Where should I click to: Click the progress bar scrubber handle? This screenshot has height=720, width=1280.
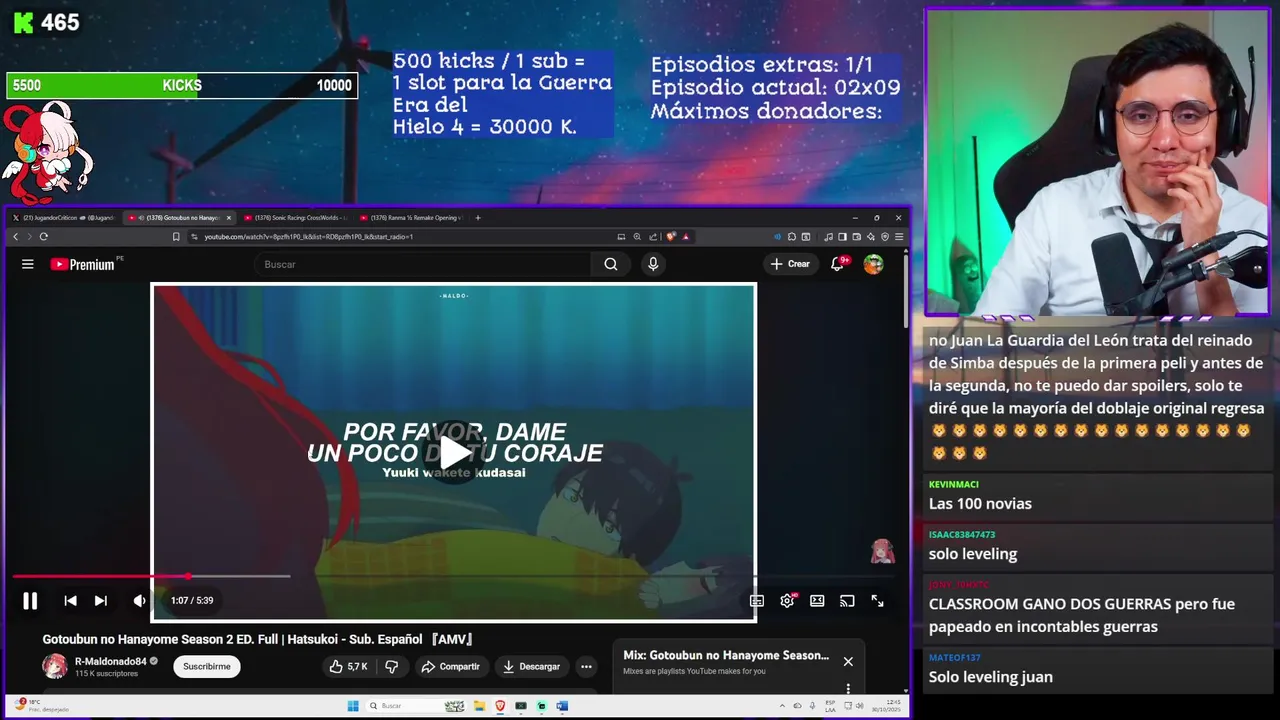click(x=188, y=576)
